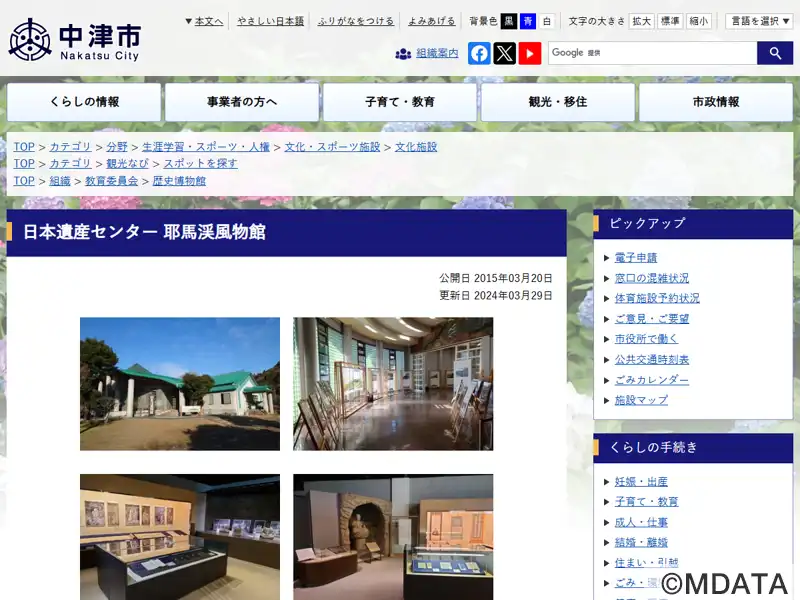Open 体育施設予約状況 link
The height and width of the screenshot is (600, 800).
pos(657,298)
